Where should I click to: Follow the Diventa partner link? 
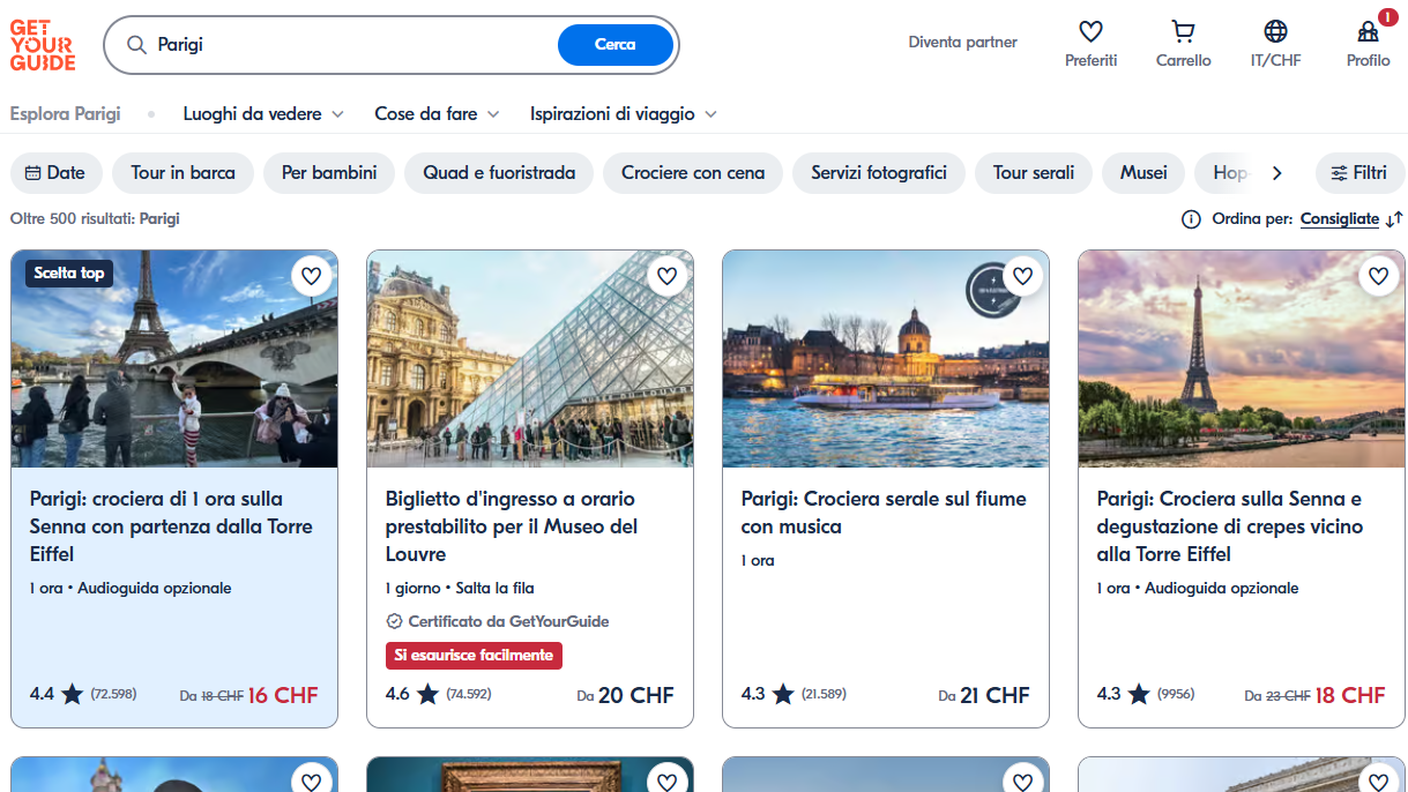[x=962, y=42]
